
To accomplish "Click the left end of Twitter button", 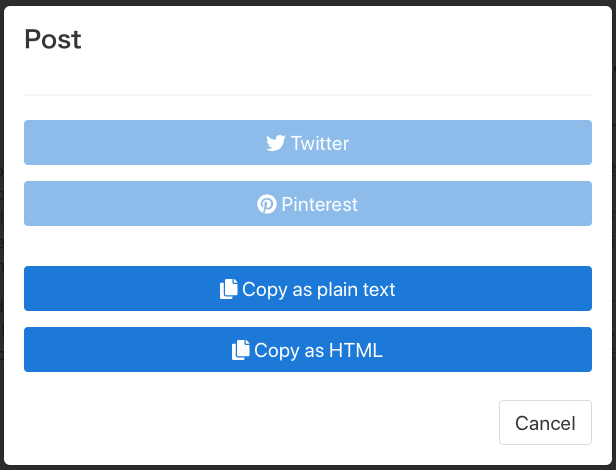I will (x=39, y=143).
